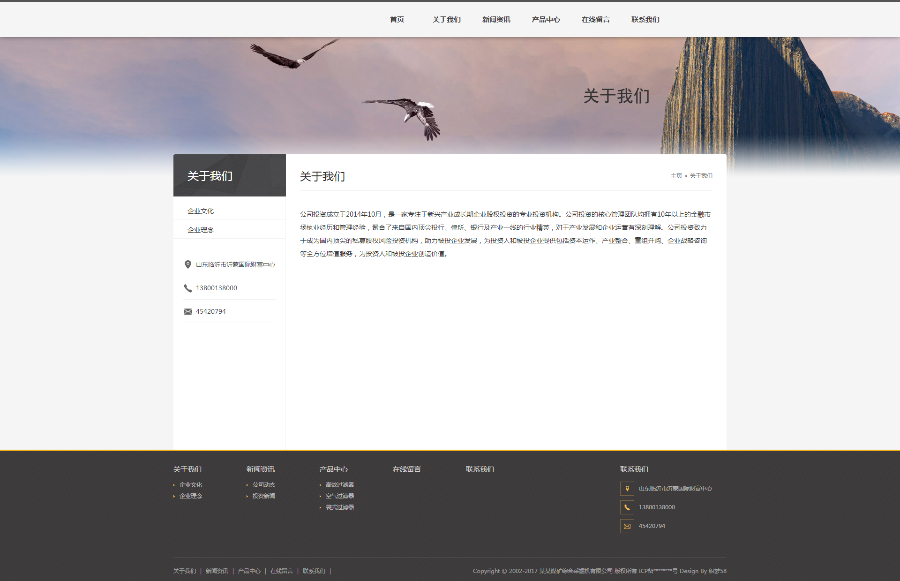The width and height of the screenshot is (900, 581).
Task: Open 产品中心 in the top navigation
Action: (546, 20)
